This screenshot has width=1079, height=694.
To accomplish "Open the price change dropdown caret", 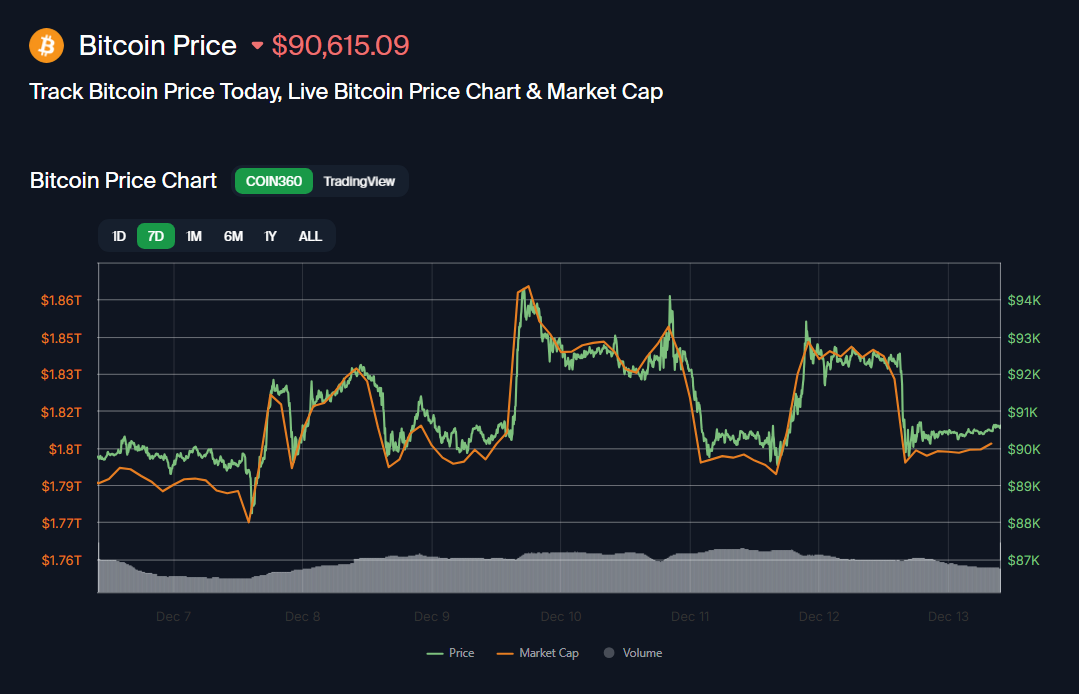I will pyautogui.click(x=258, y=46).
